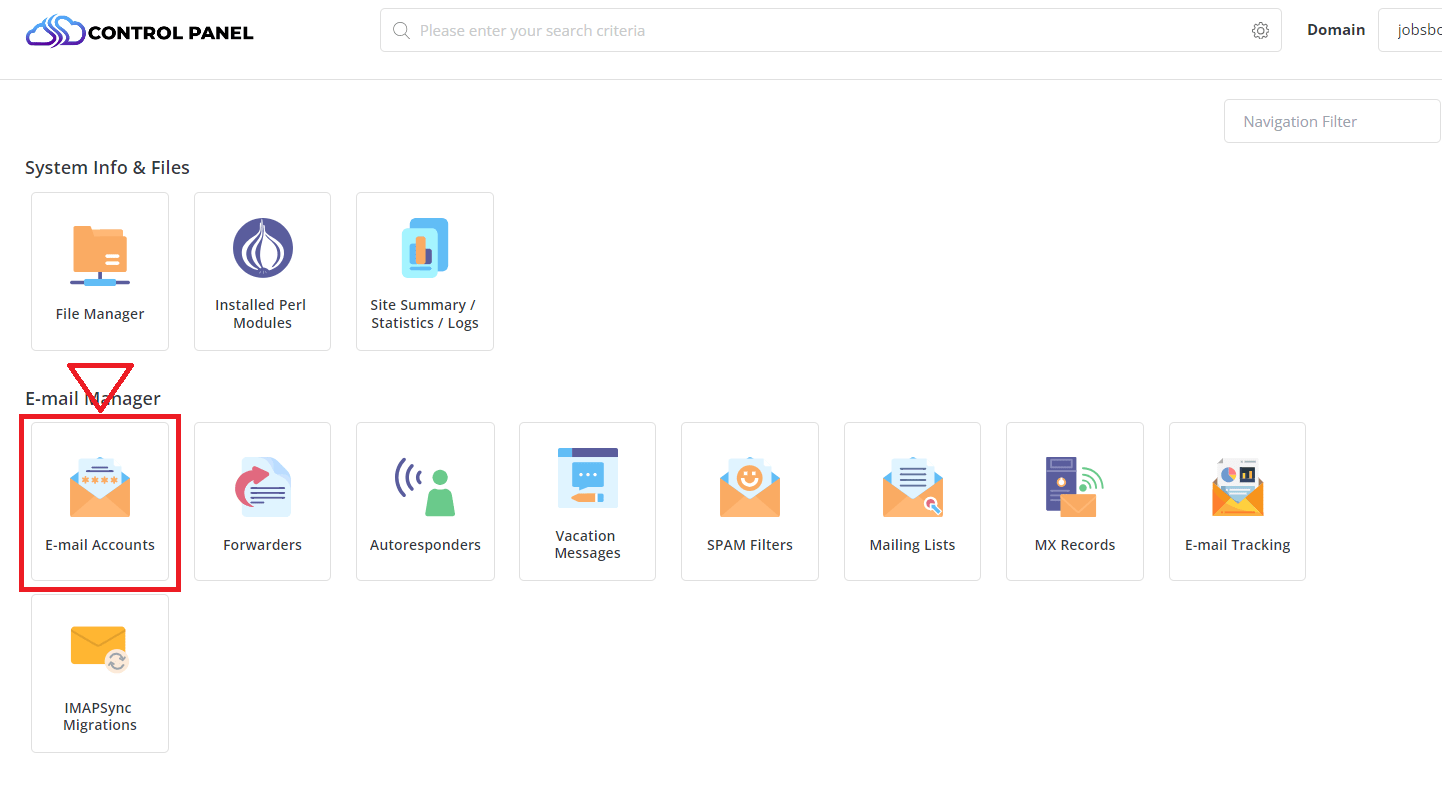
Task: Open Autoresponders
Action: click(424, 500)
